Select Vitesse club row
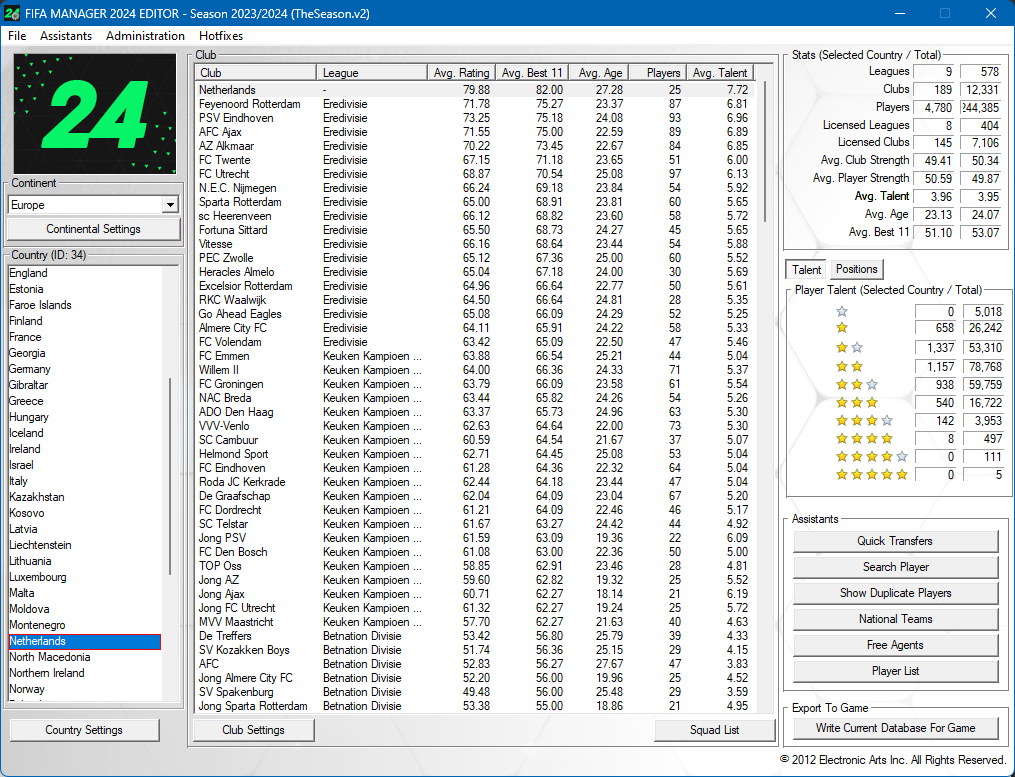1015x777 pixels. (x=474, y=244)
